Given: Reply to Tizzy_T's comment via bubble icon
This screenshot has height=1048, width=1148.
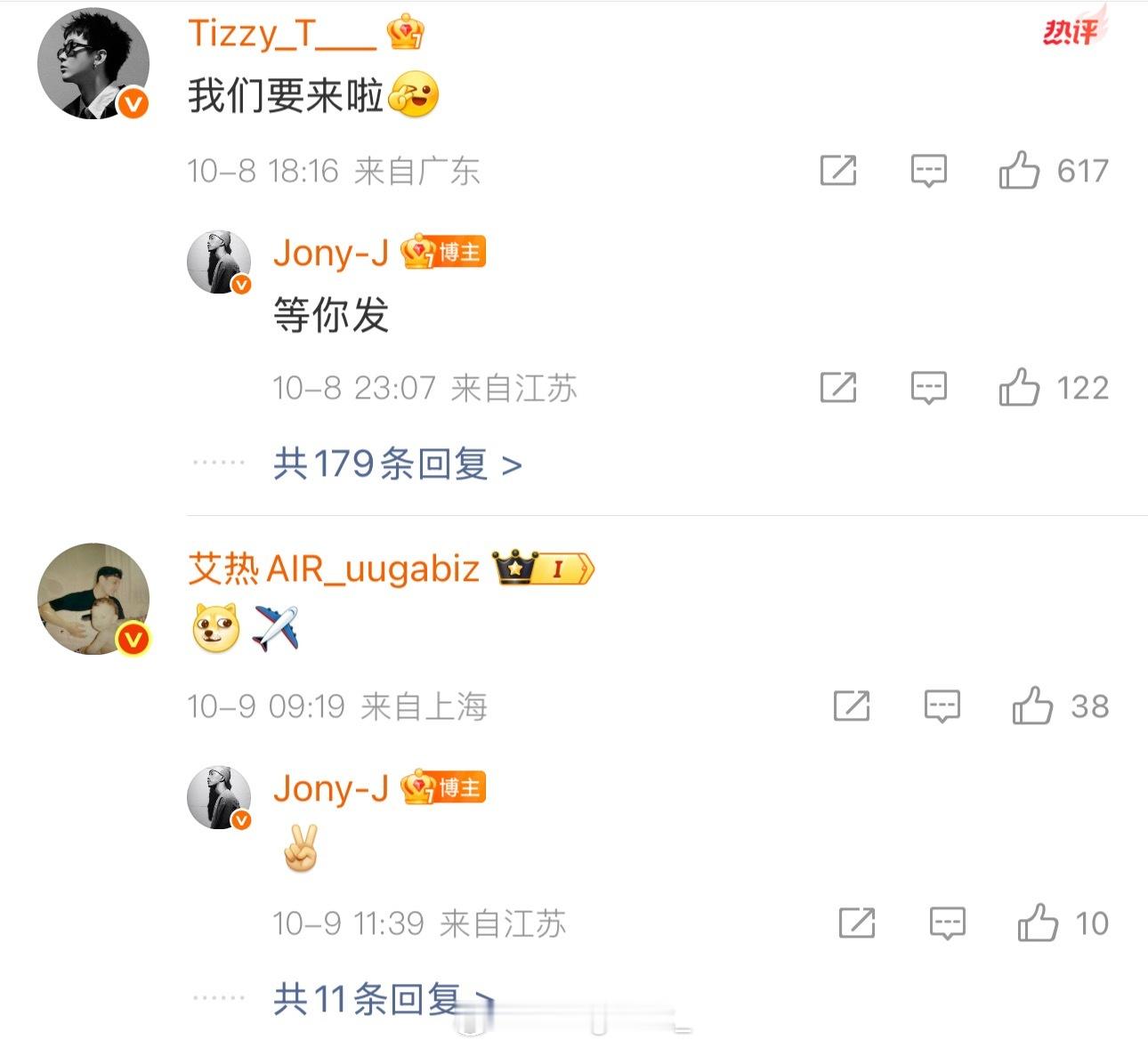Looking at the screenshot, I should 928,170.
